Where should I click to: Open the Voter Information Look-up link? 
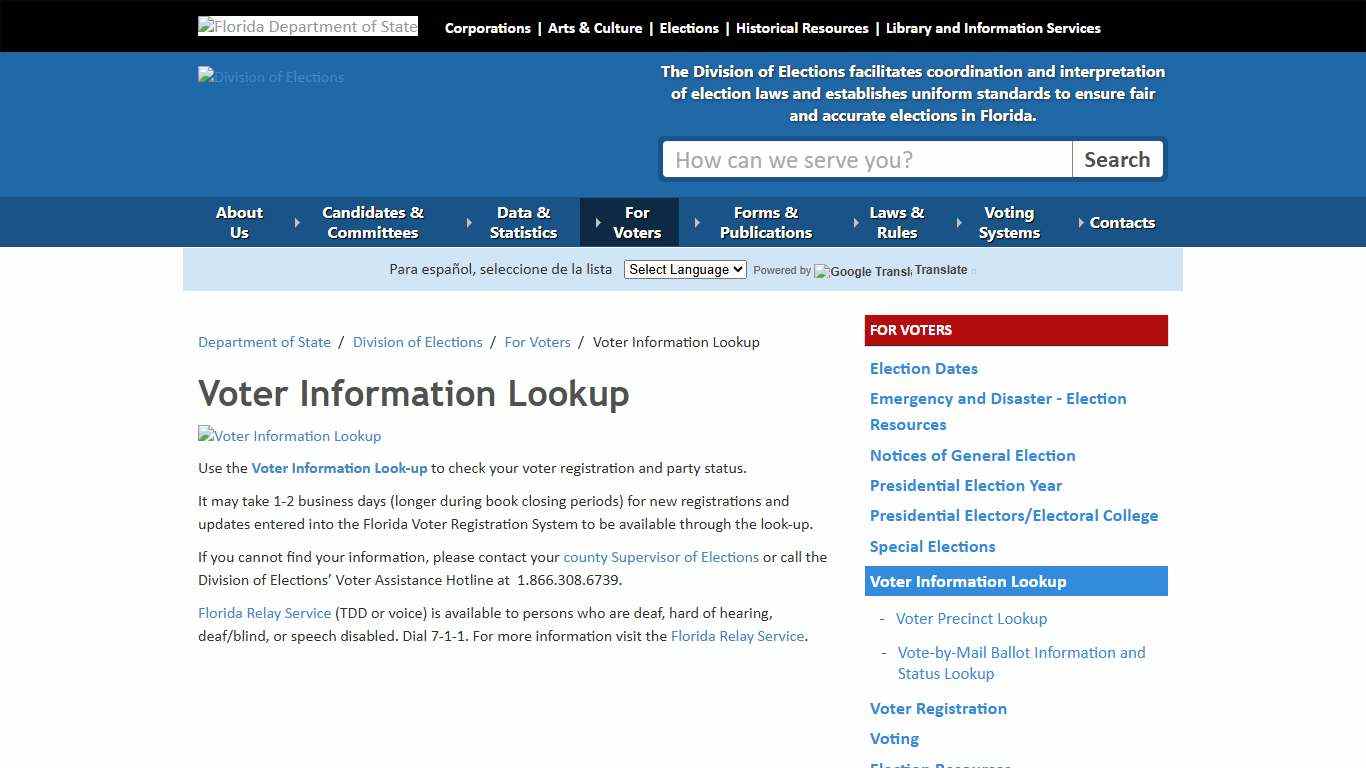[x=339, y=467]
